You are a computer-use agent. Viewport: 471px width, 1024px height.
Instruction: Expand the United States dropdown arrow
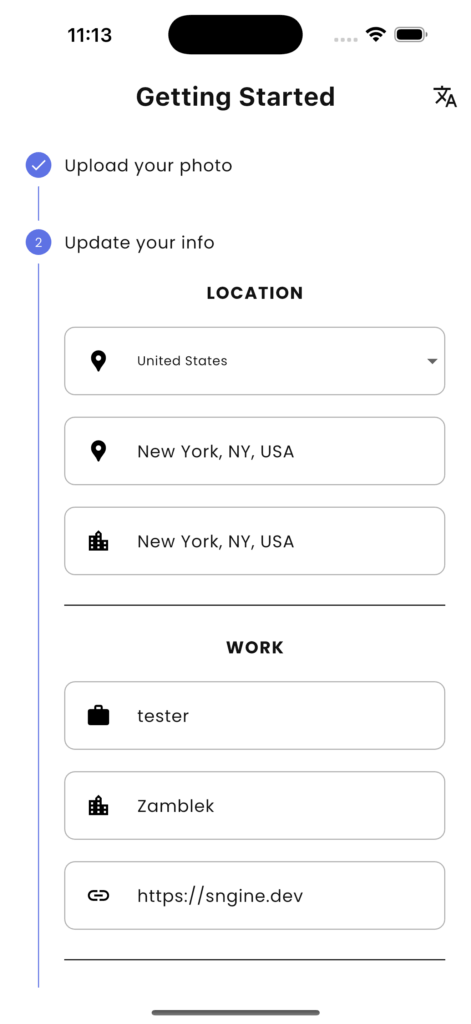pyautogui.click(x=432, y=361)
